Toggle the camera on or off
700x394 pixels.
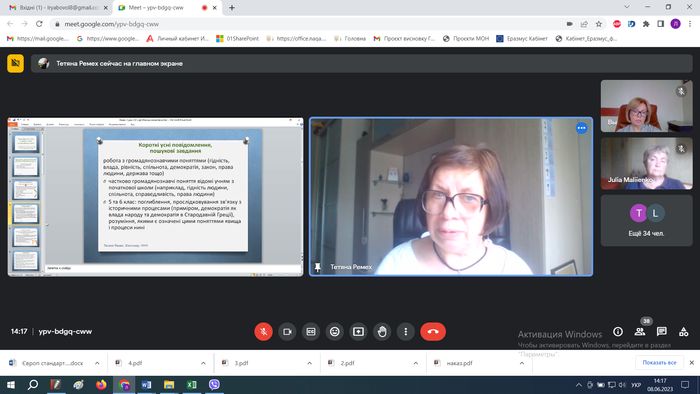coord(287,332)
